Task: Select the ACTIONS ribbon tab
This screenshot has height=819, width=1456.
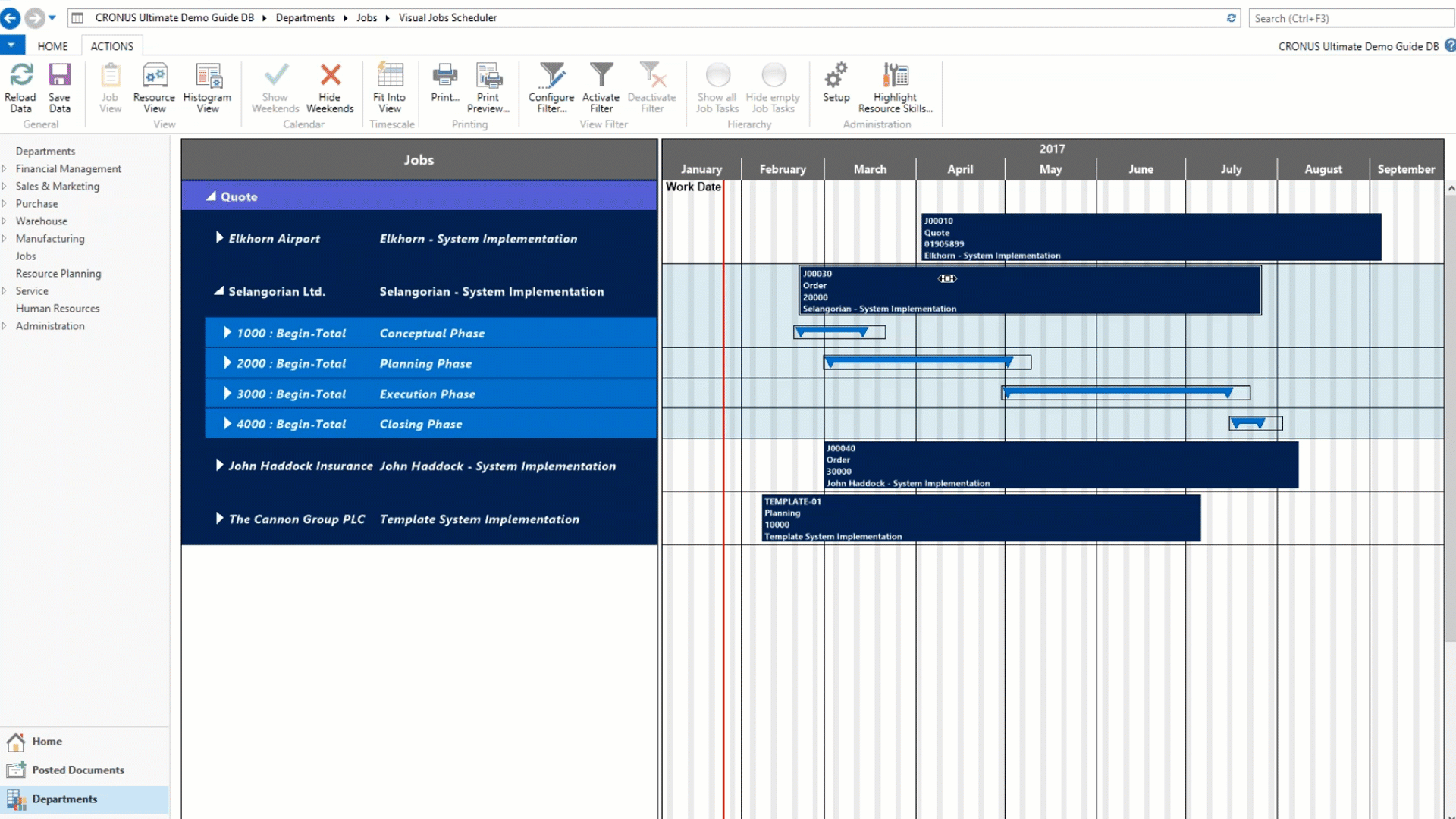Action: tap(112, 46)
